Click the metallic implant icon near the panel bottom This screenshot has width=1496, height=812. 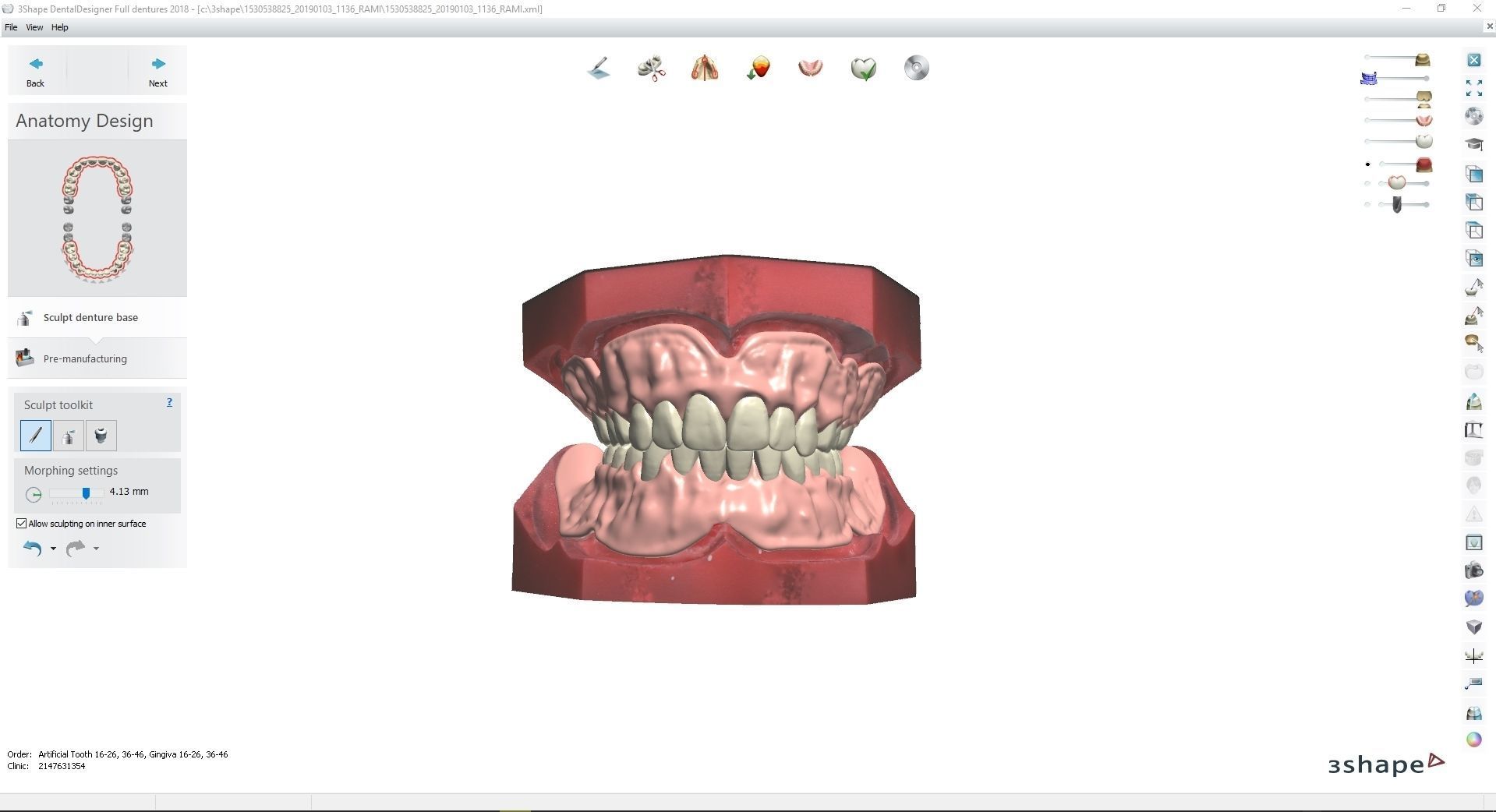point(1474,712)
